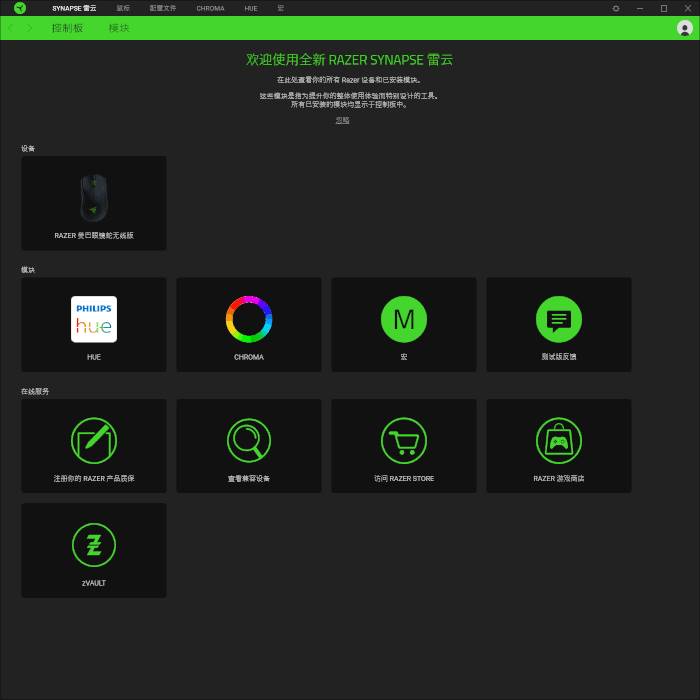The height and width of the screenshot is (700, 700).
Task: Go back with the left navigation arrow
Action: click(11, 28)
